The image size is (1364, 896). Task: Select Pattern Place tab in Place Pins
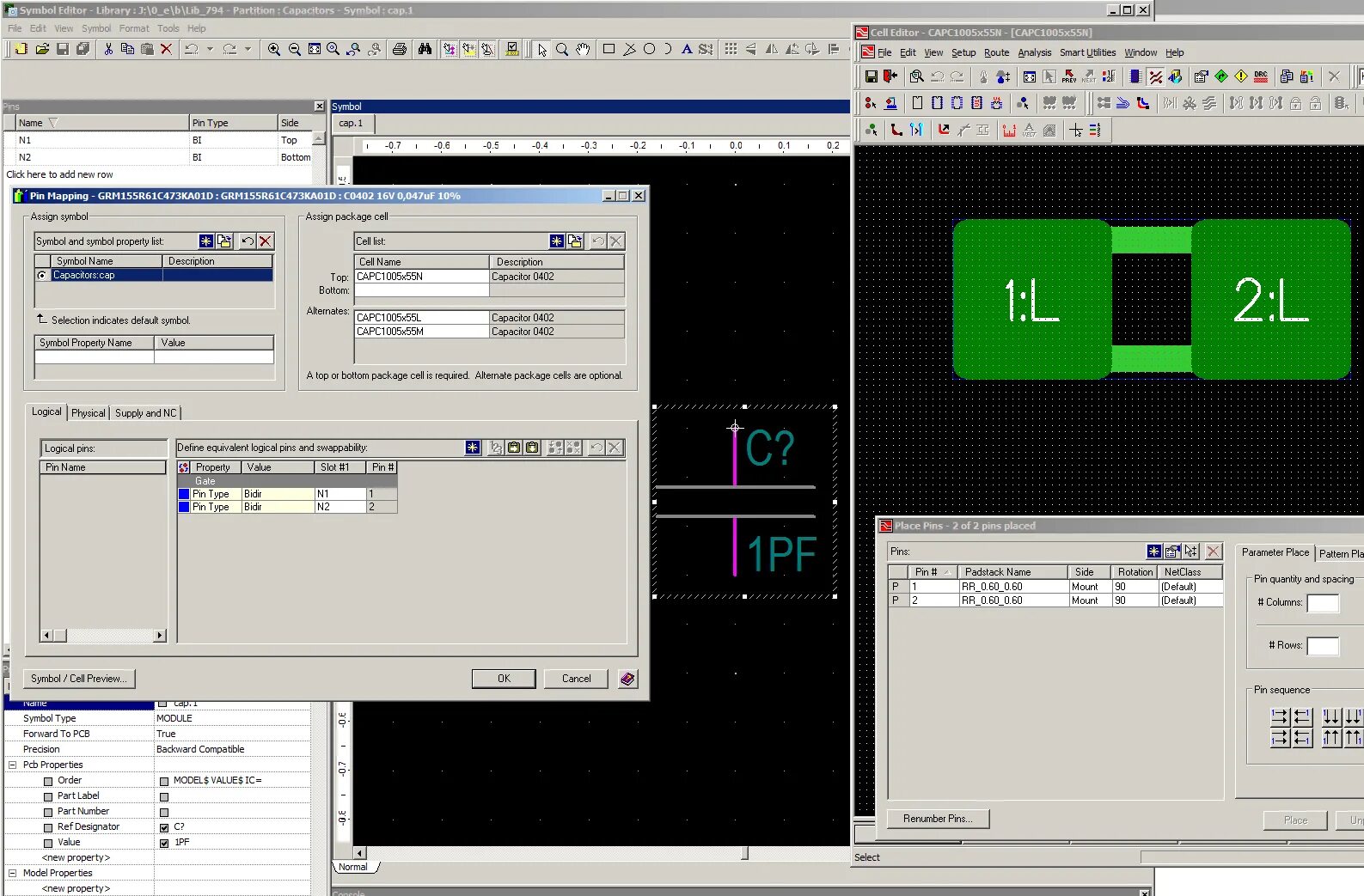click(1342, 553)
